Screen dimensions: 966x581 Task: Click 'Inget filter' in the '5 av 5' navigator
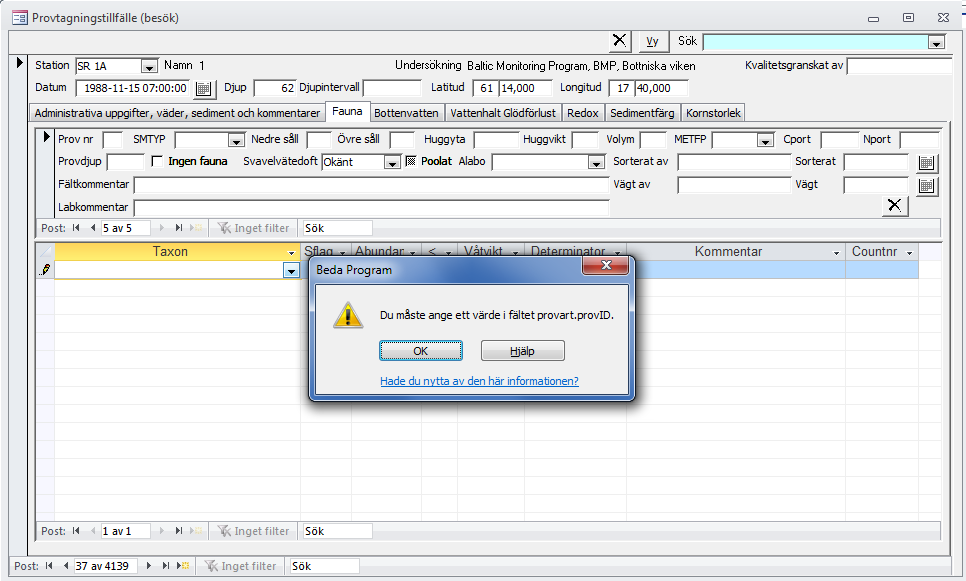254,228
